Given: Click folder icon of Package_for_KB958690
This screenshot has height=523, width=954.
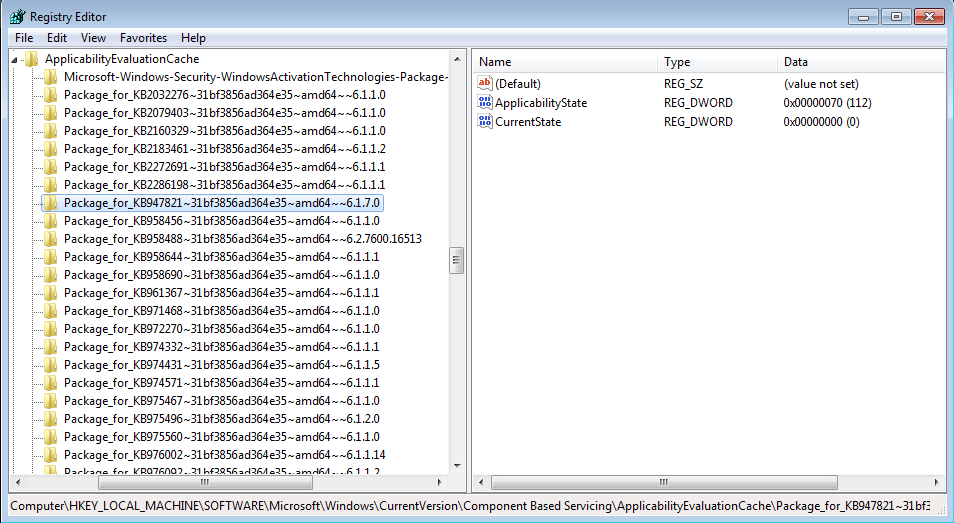Looking at the screenshot, I should point(51,275).
